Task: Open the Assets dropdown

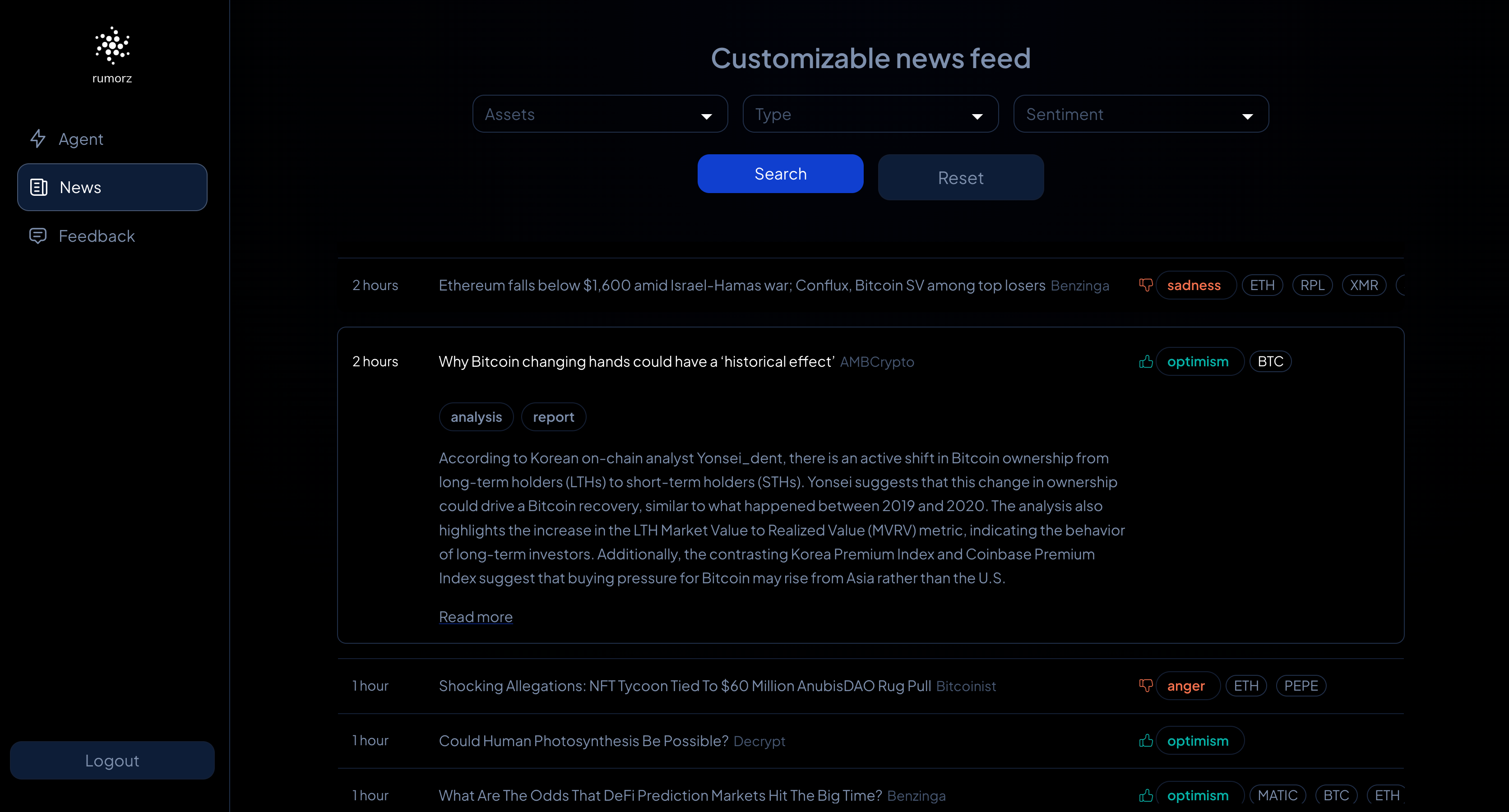Action: tap(600, 114)
